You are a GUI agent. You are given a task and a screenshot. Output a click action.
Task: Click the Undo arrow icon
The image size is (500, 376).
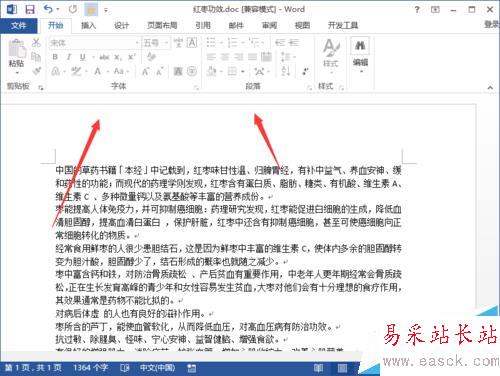pos(48,9)
